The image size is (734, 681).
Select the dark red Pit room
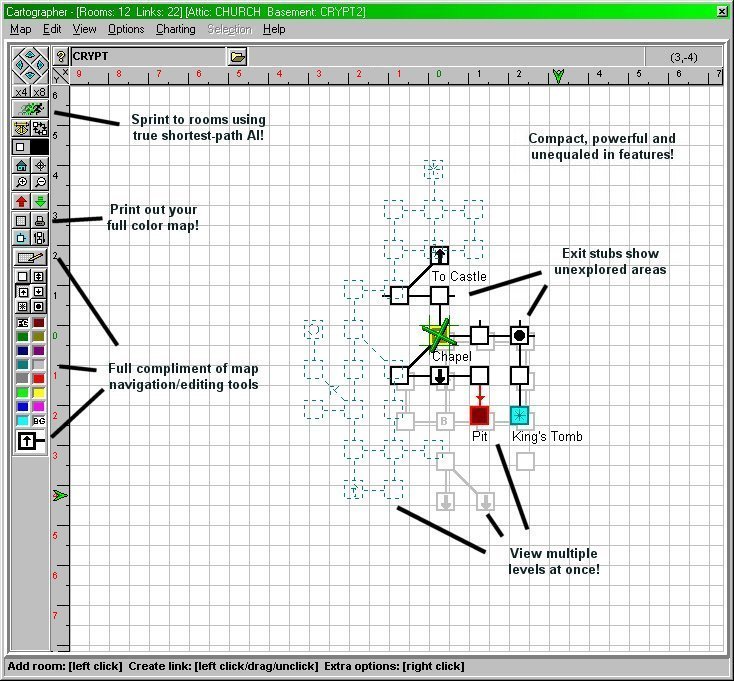click(479, 415)
